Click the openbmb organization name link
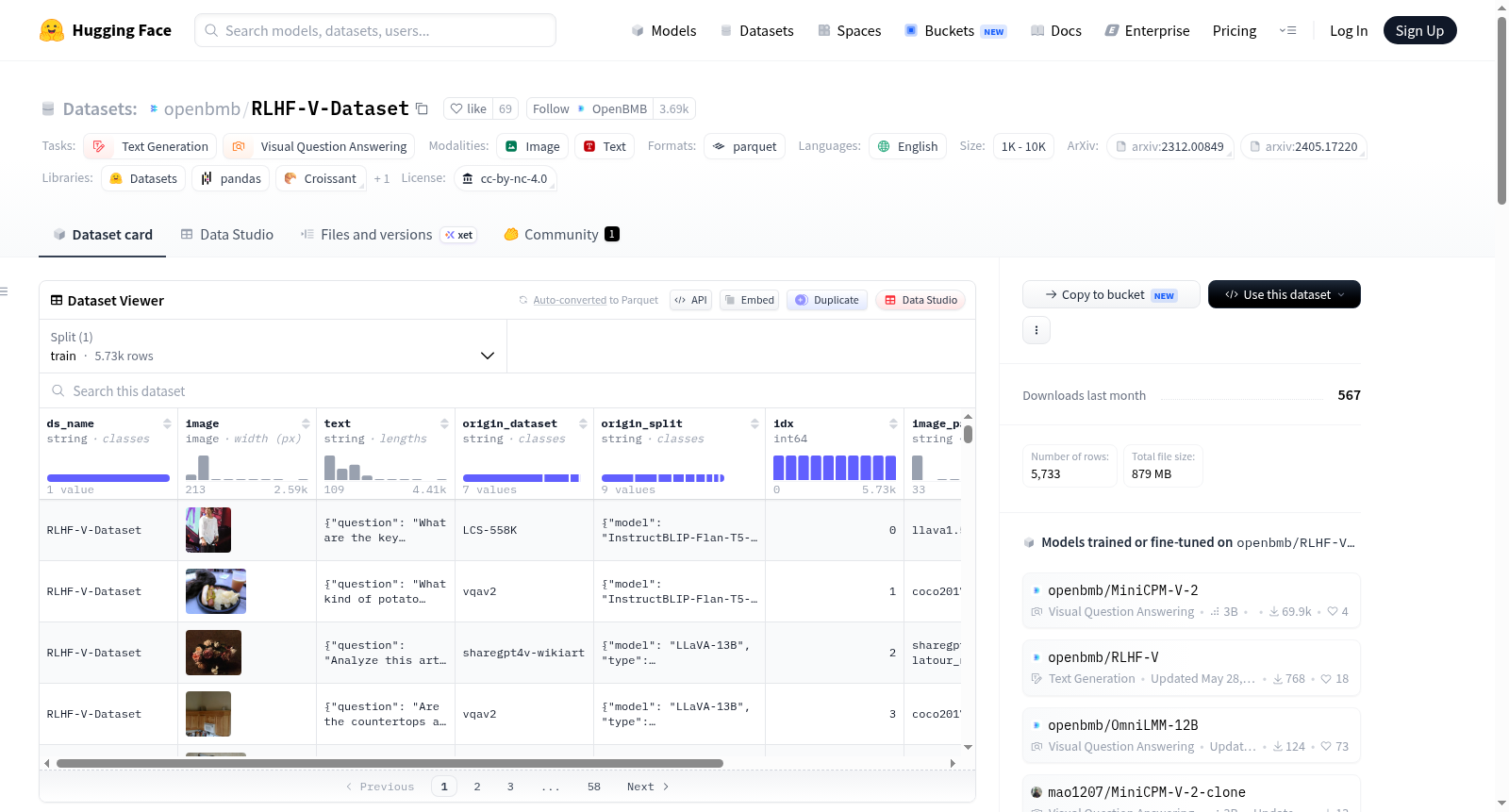Viewport: 1509px width, 812px height. pos(202,108)
